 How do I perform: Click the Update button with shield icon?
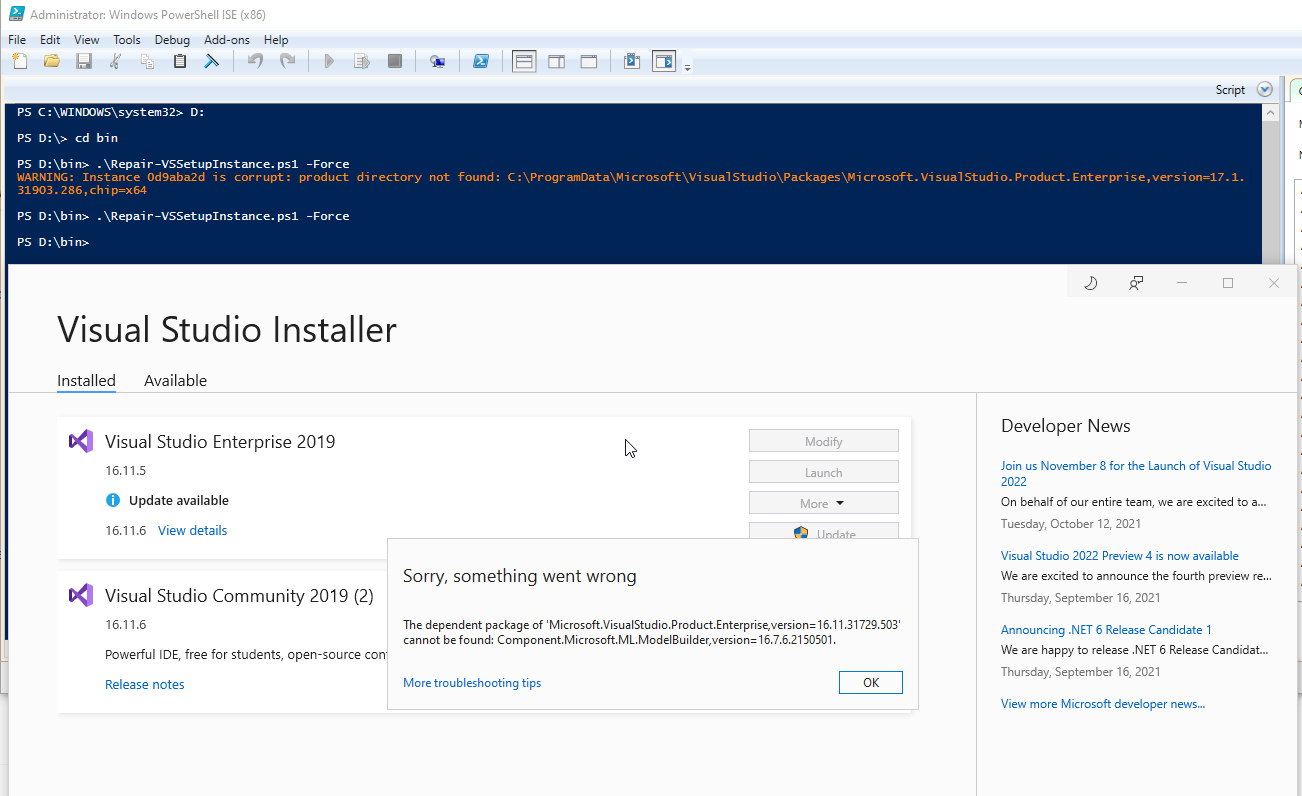824,533
